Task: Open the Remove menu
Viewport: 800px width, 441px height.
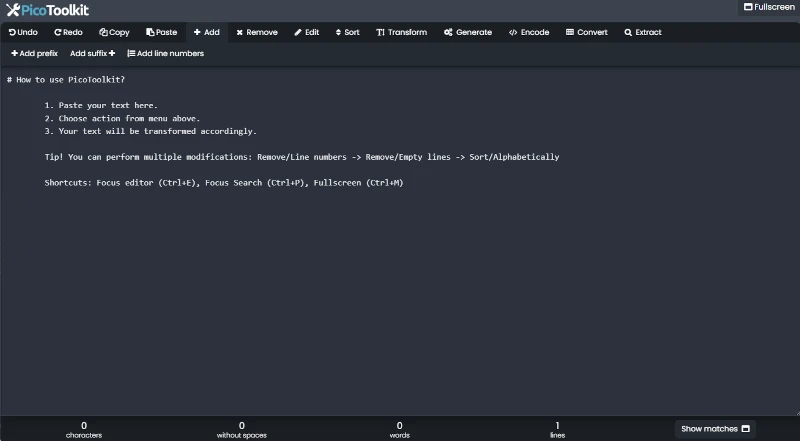Action: click(x=257, y=32)
